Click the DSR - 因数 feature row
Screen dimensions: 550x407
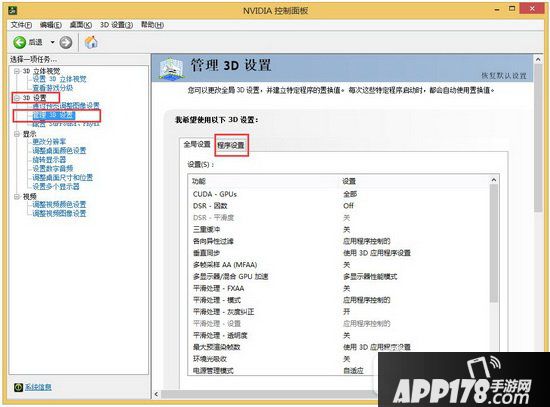[x=339, y=206]
